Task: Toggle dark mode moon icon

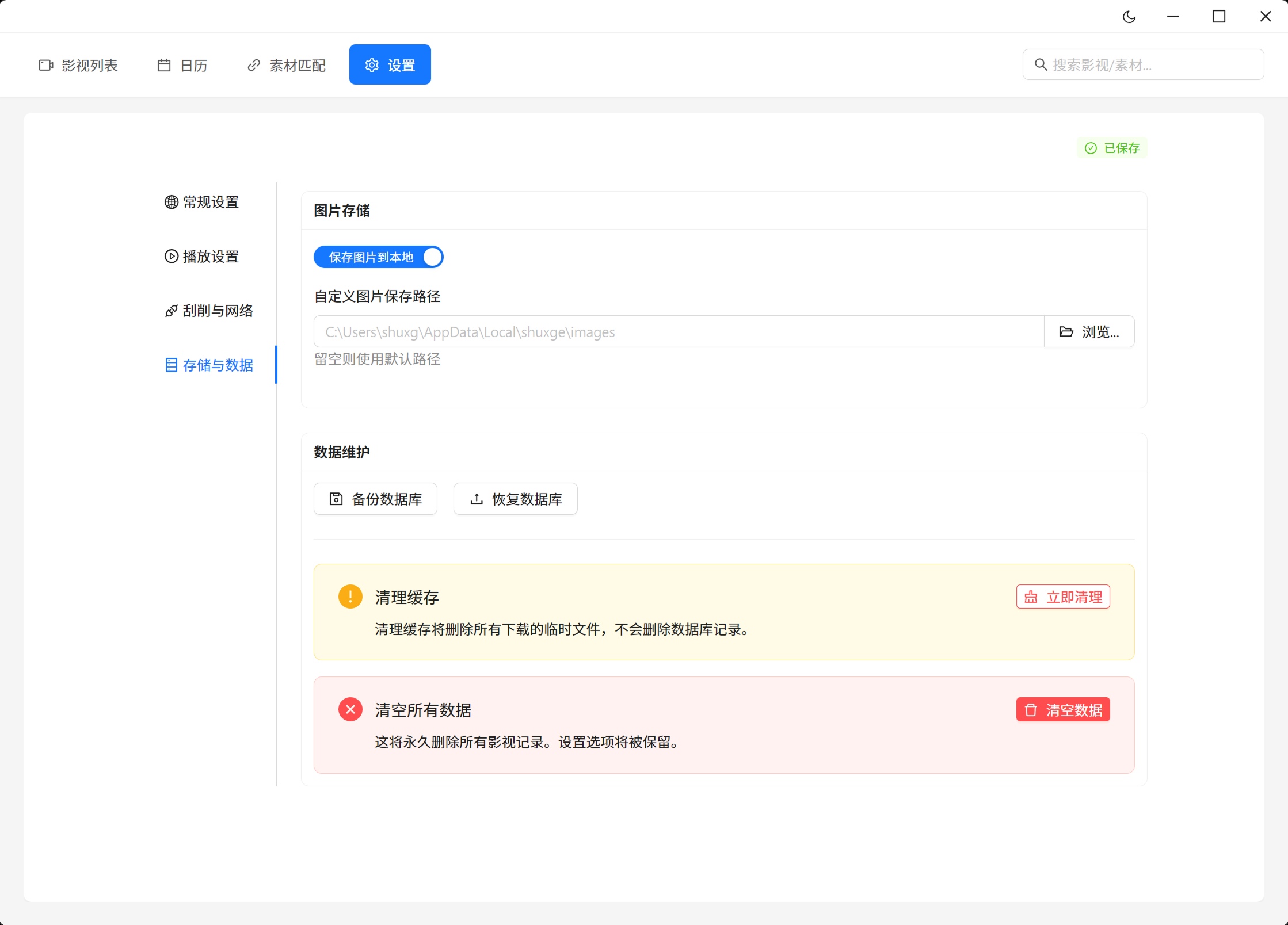Action: pos(1129,17)
